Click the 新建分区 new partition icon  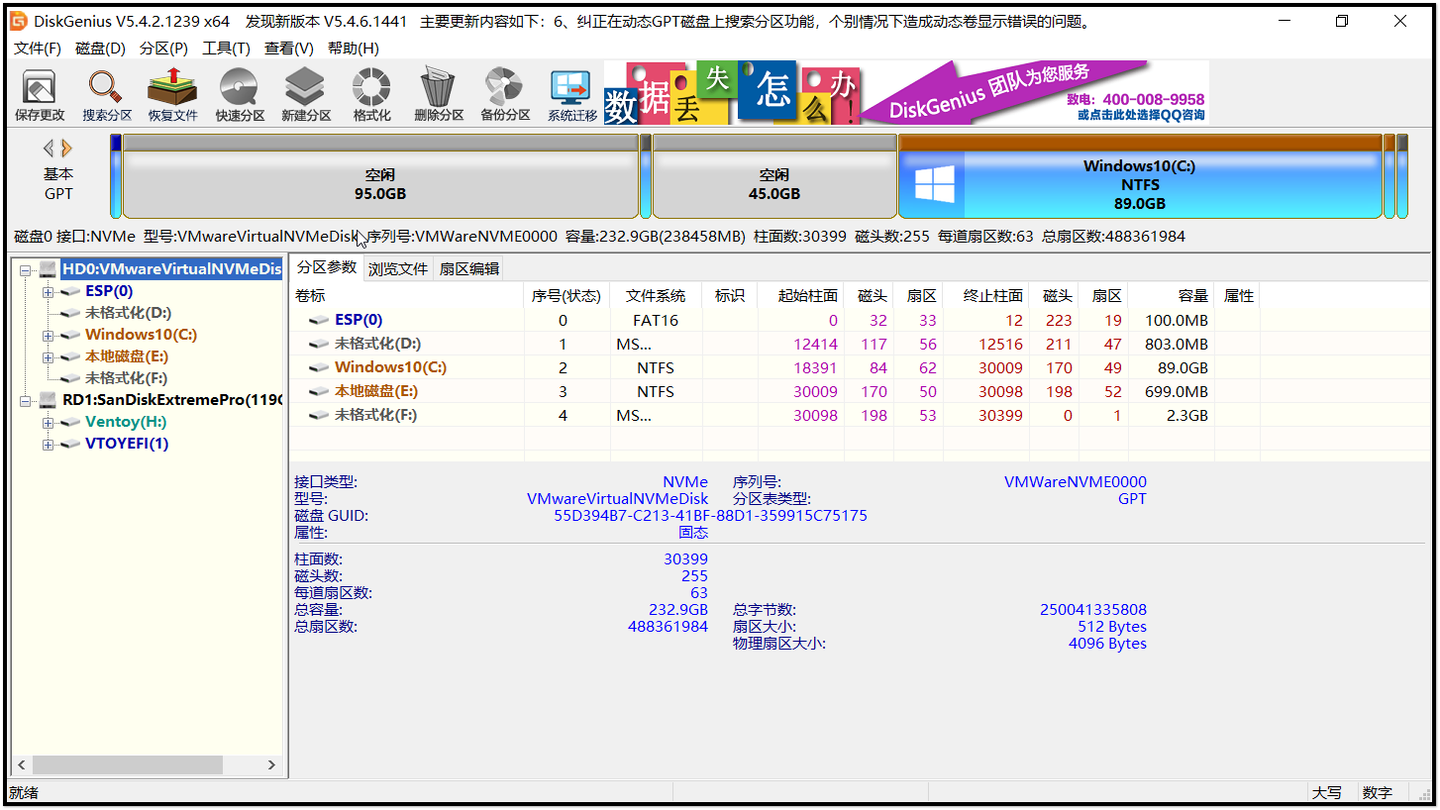pyautogui.click(x=306, y=95)
